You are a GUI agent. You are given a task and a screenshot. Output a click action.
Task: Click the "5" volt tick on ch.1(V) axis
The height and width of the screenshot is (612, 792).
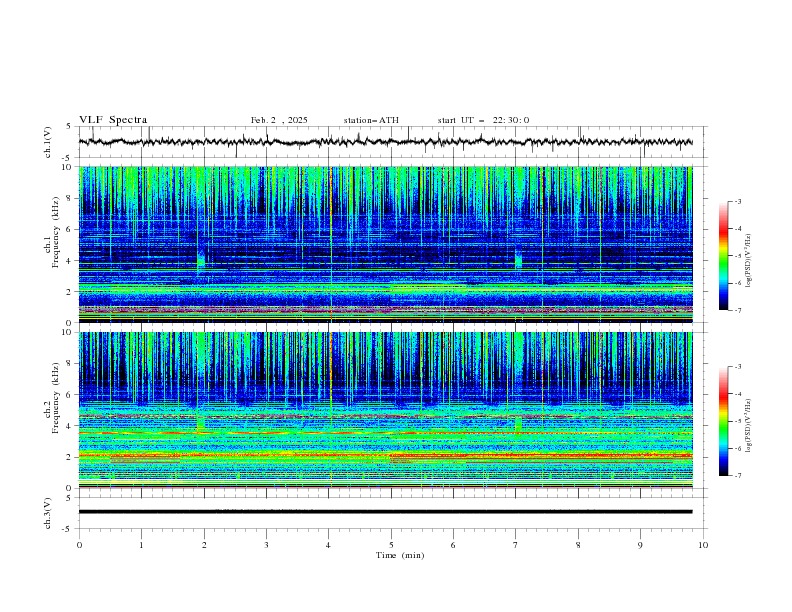[x=69, y=126]
